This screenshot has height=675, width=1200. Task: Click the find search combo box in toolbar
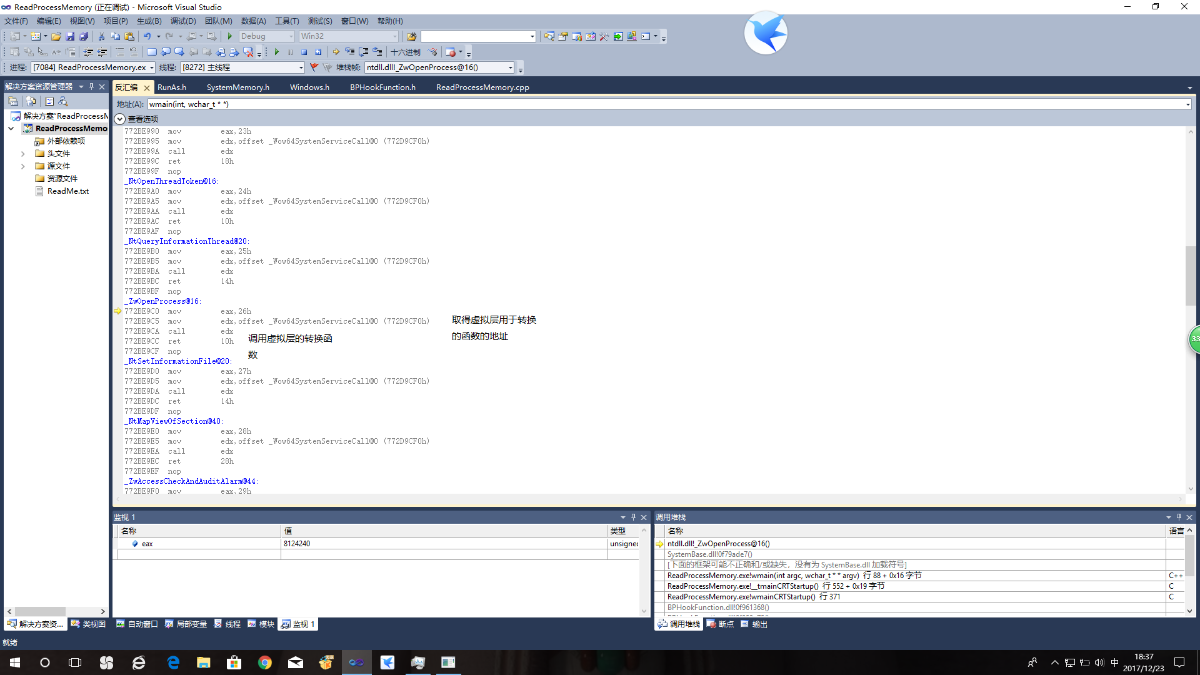point(479,36)
